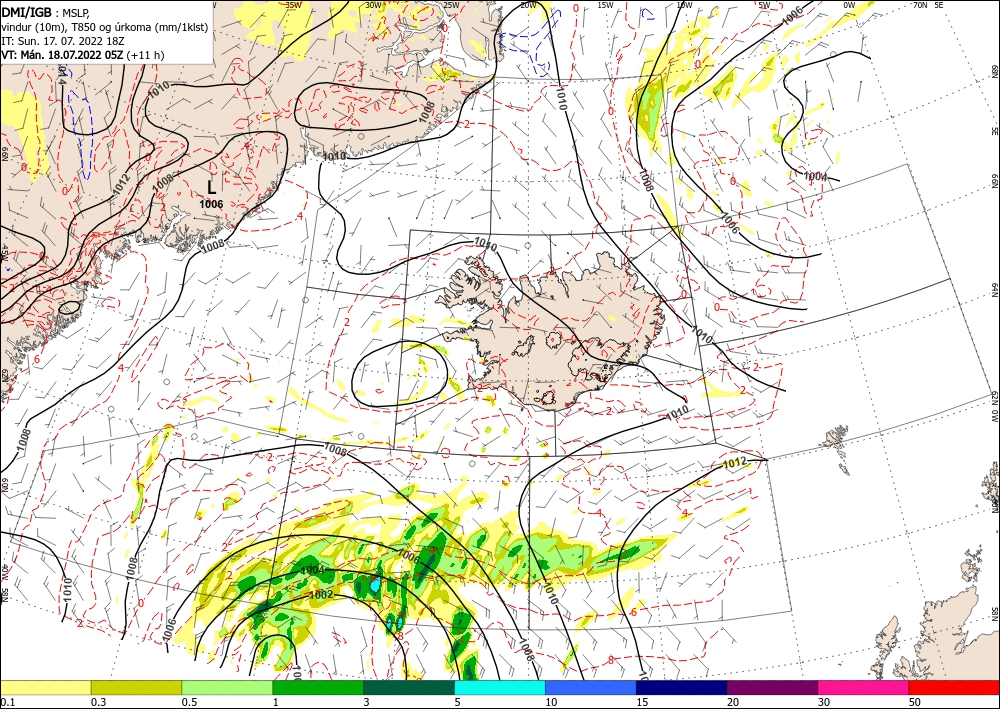Click the '25W' longitude label at top

pos(451,5)
